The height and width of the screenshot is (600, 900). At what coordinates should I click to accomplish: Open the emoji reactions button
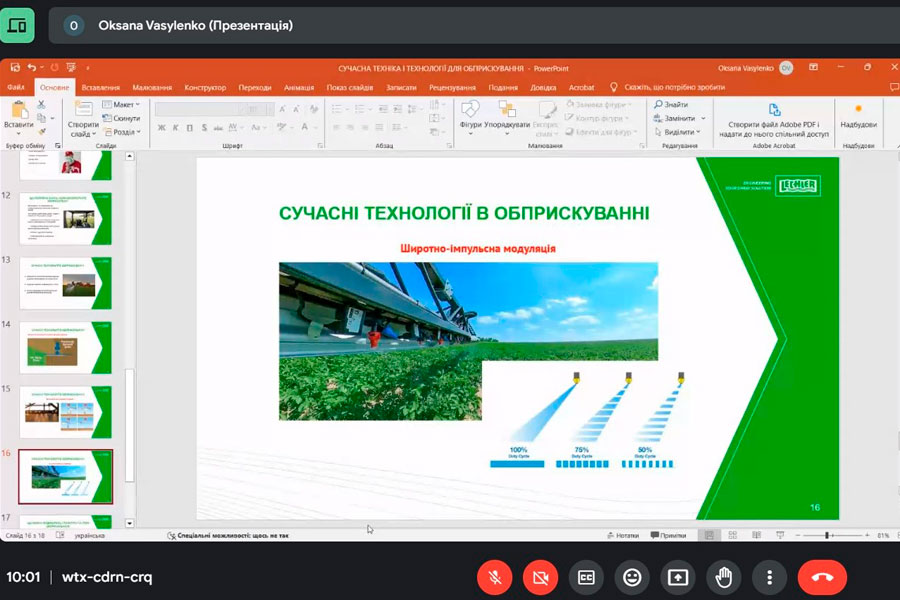[631, 577]
